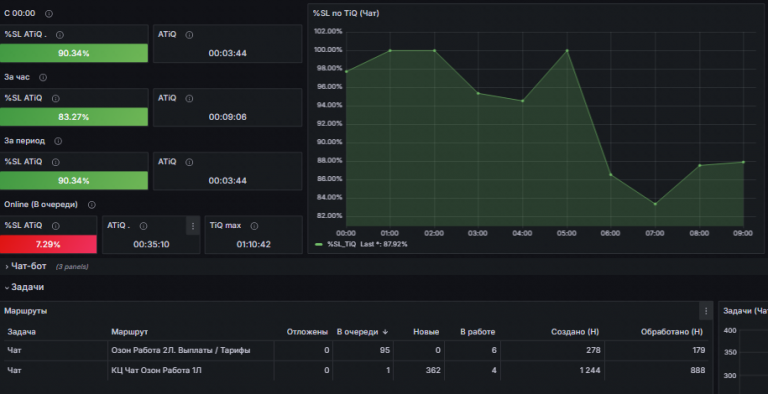
Task: Click info icon beside За час heading
Action: point(43,77)
